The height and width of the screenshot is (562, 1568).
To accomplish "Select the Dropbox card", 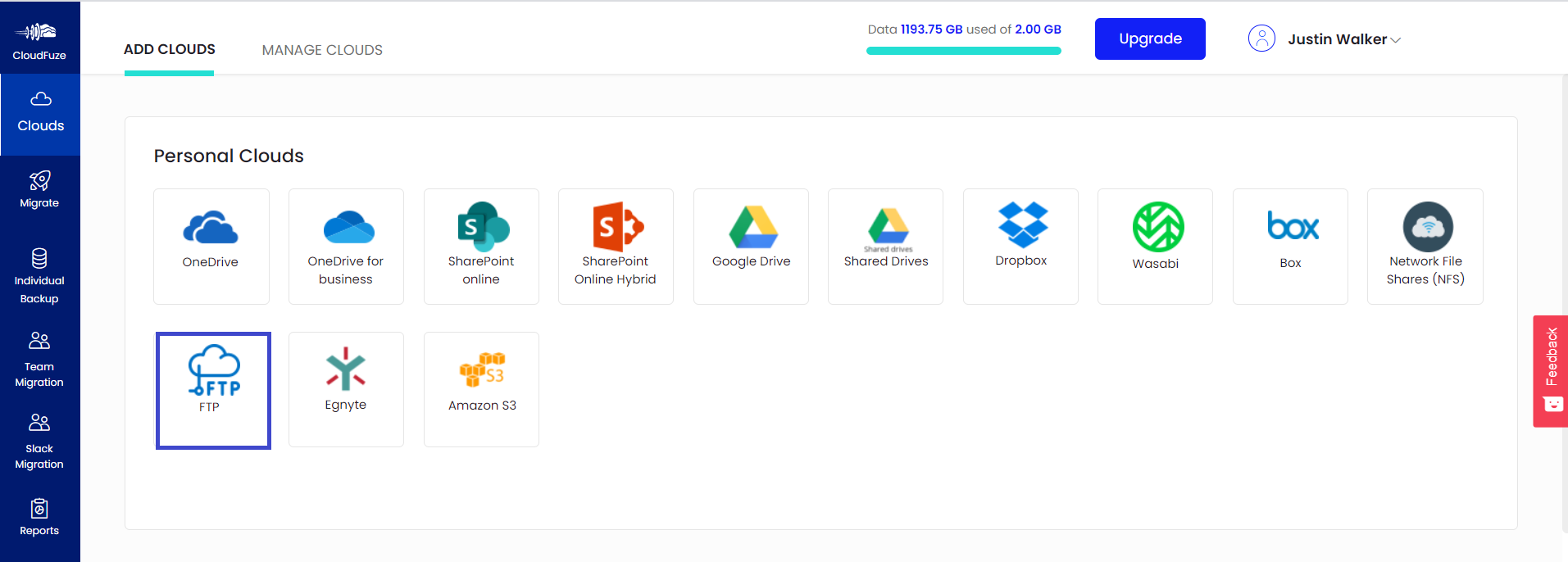I will click(1020, 247).
